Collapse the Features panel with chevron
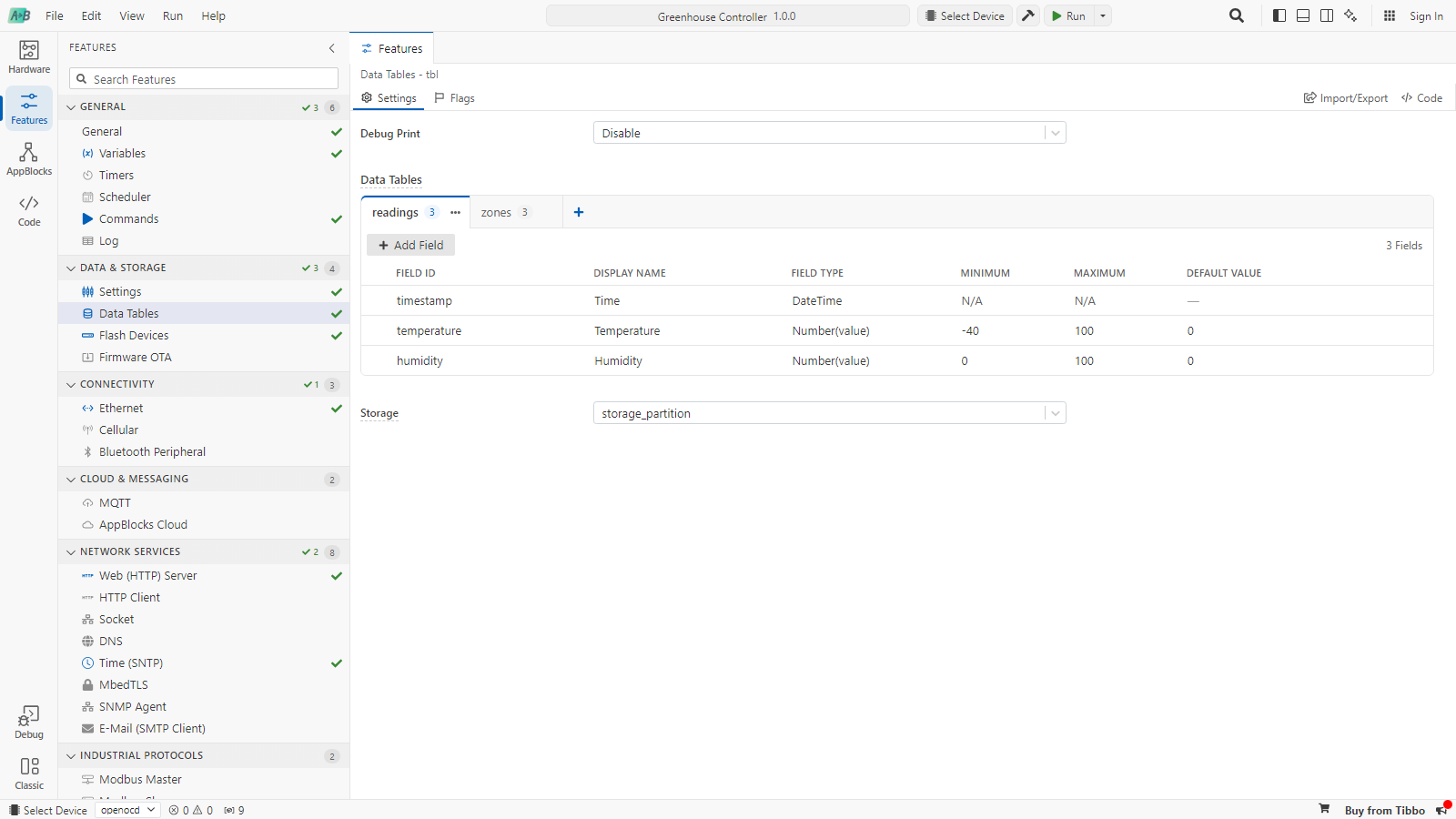Viewport: 1456px width, 819px height. click(331, 47)
